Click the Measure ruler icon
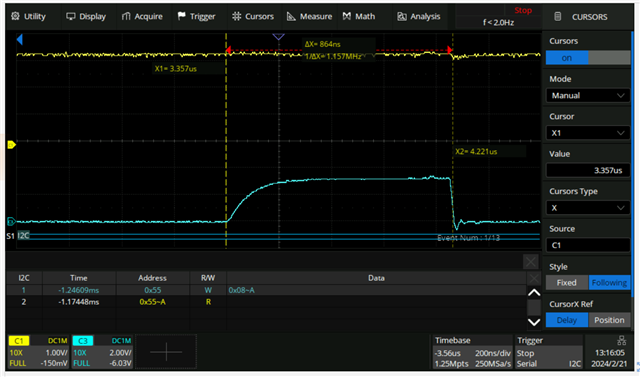Image resolution: width=640 pixels, height=377 pixels. click(x=291, y=16)
